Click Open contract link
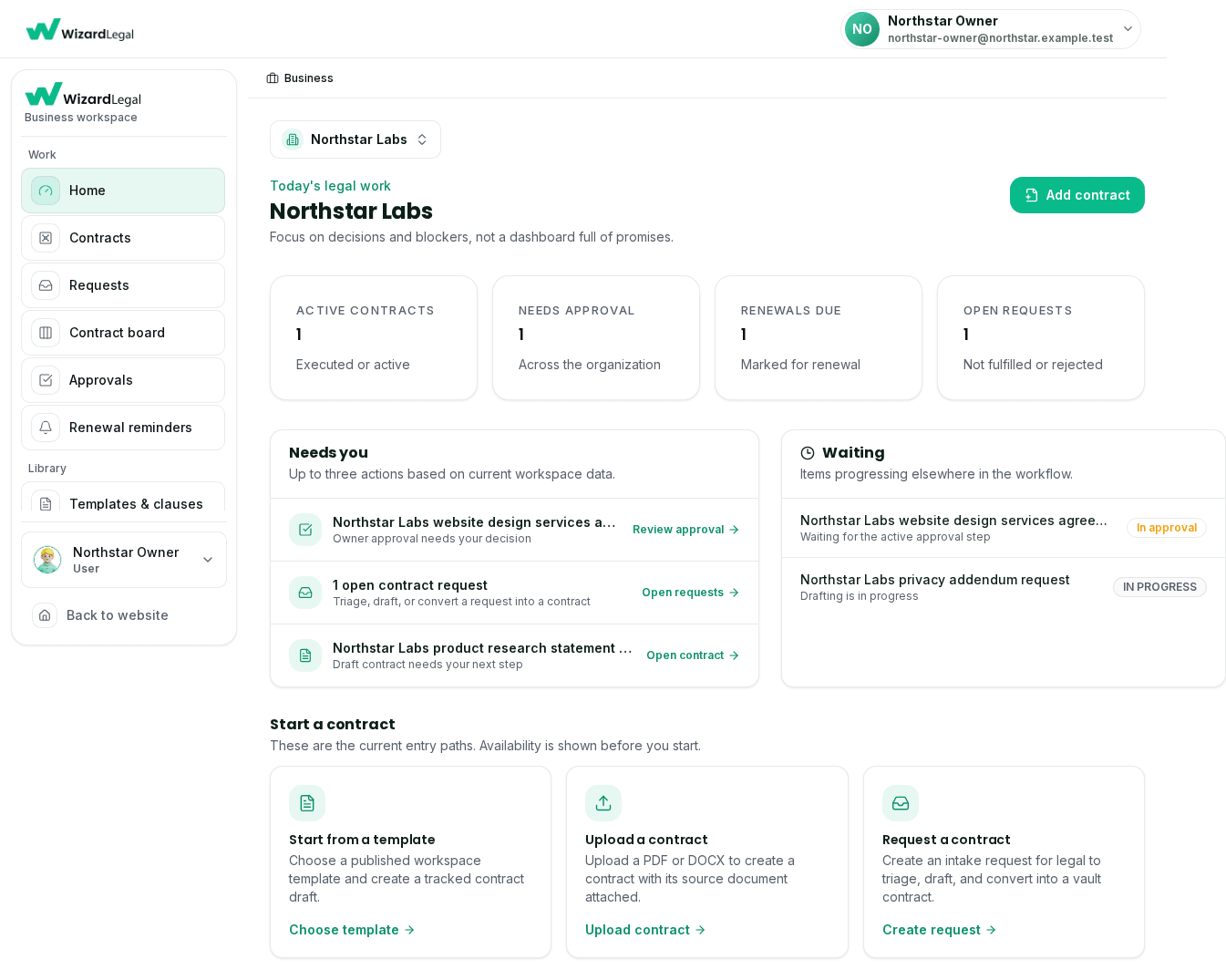 click(693, 655)
